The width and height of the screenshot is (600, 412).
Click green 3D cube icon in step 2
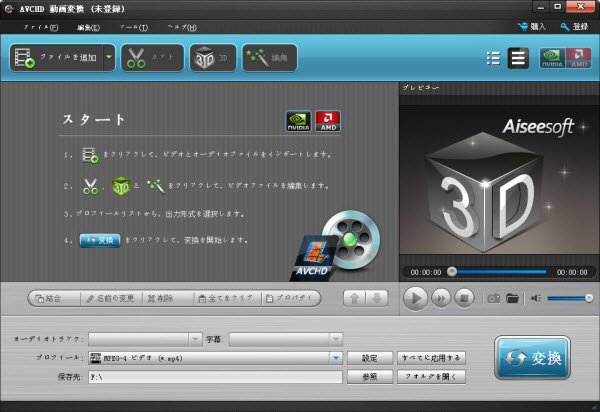[121, 186]
